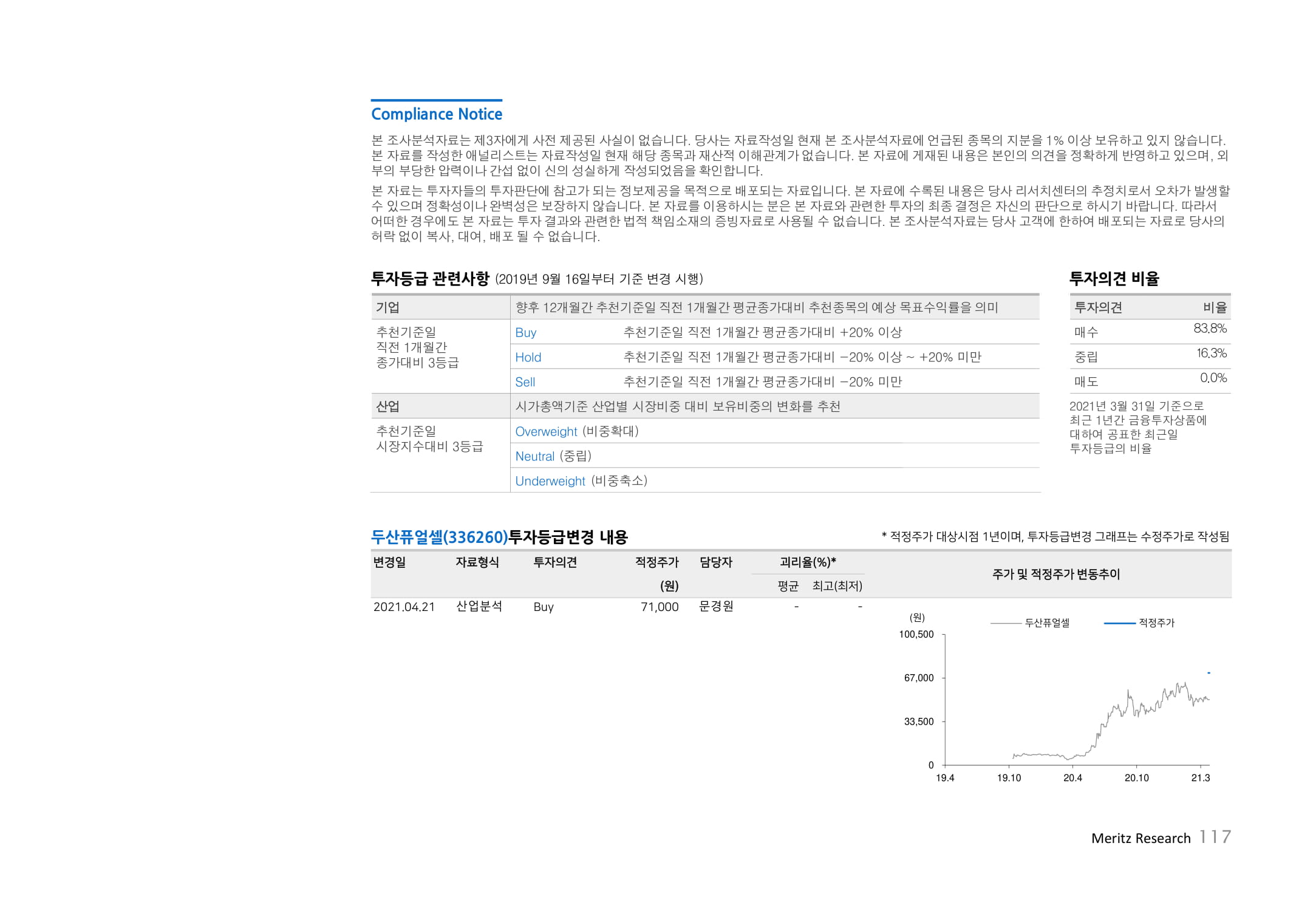Click the 변경일 column header
Viewport: 1316px width, 911px height.
(389, 562)
